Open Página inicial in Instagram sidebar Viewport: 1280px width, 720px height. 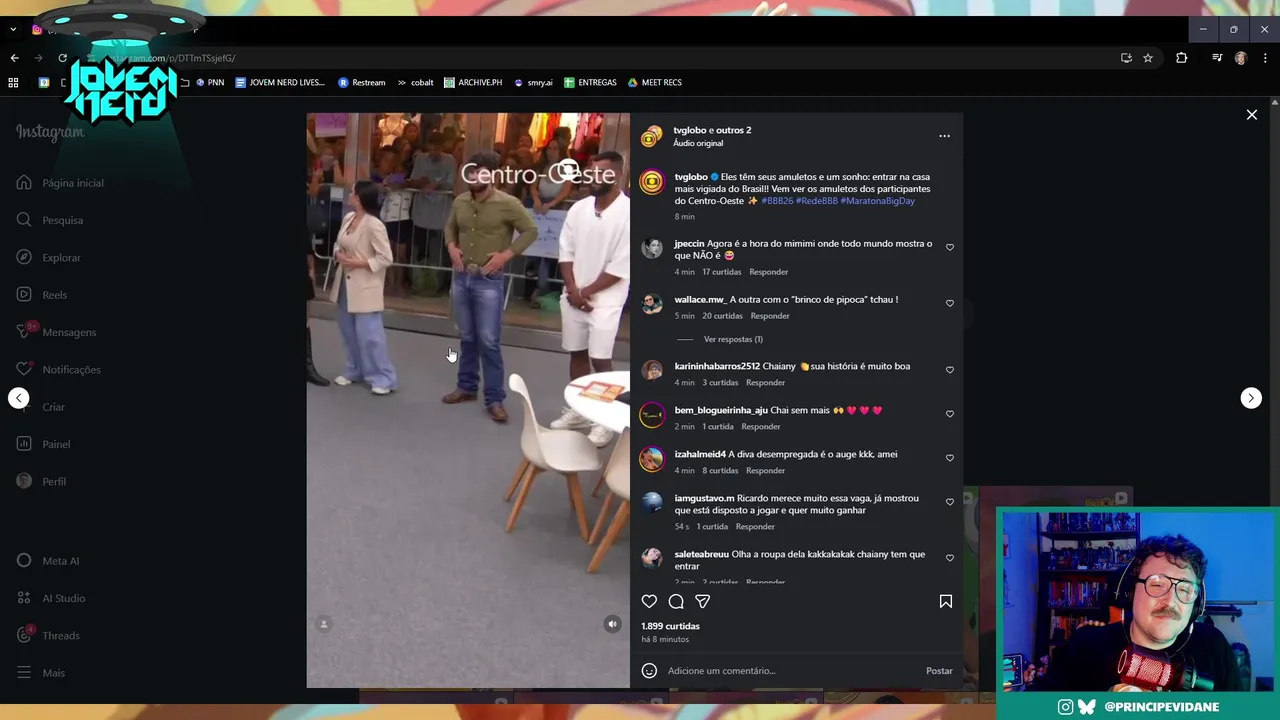60,183
